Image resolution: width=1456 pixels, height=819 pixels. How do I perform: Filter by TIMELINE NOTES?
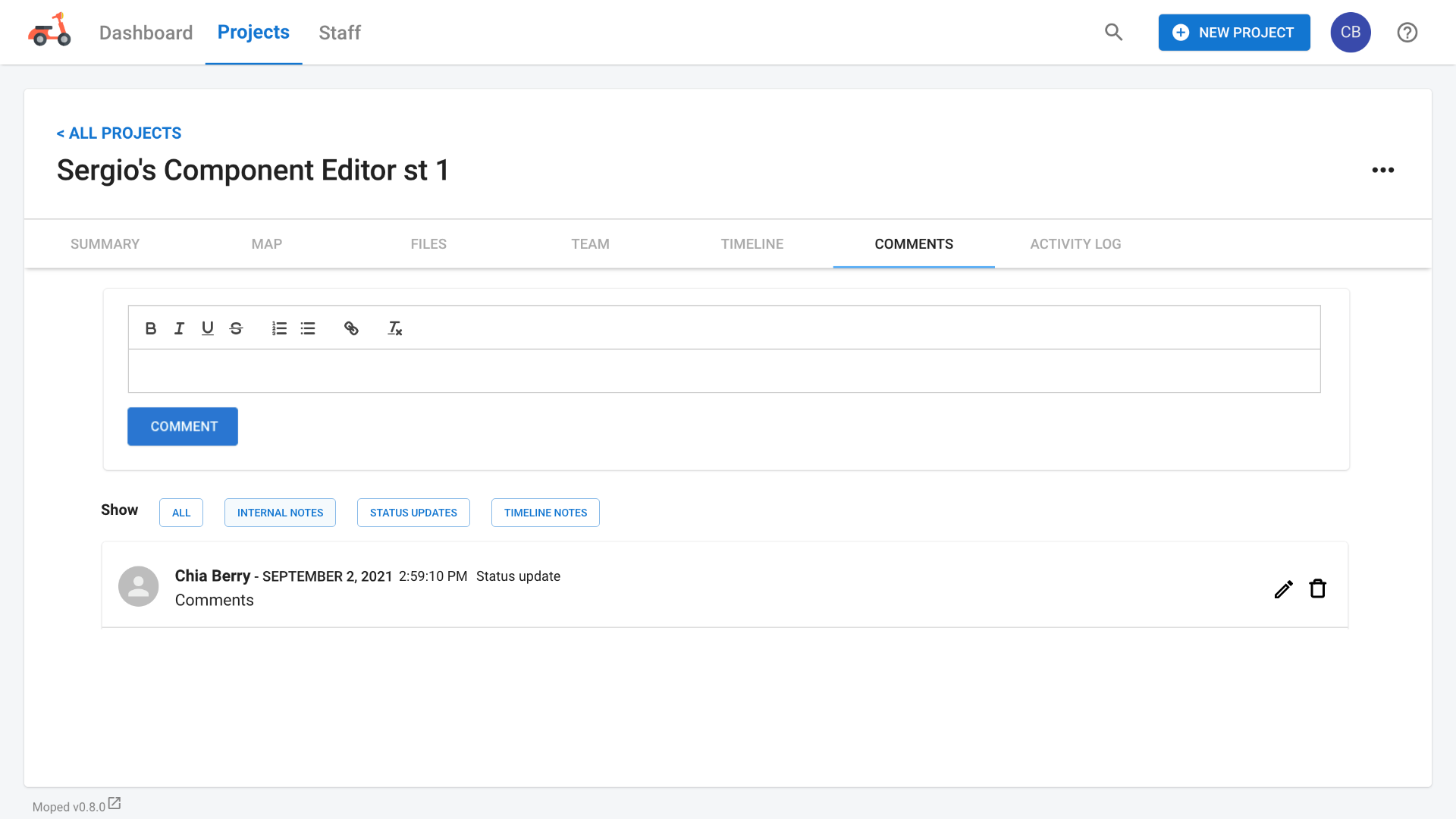545,513
